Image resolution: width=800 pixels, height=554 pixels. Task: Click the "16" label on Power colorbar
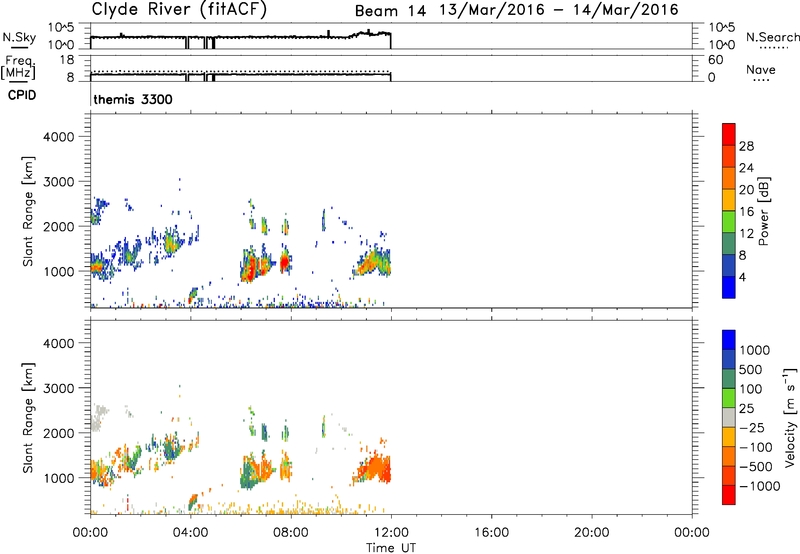(746, 212)
